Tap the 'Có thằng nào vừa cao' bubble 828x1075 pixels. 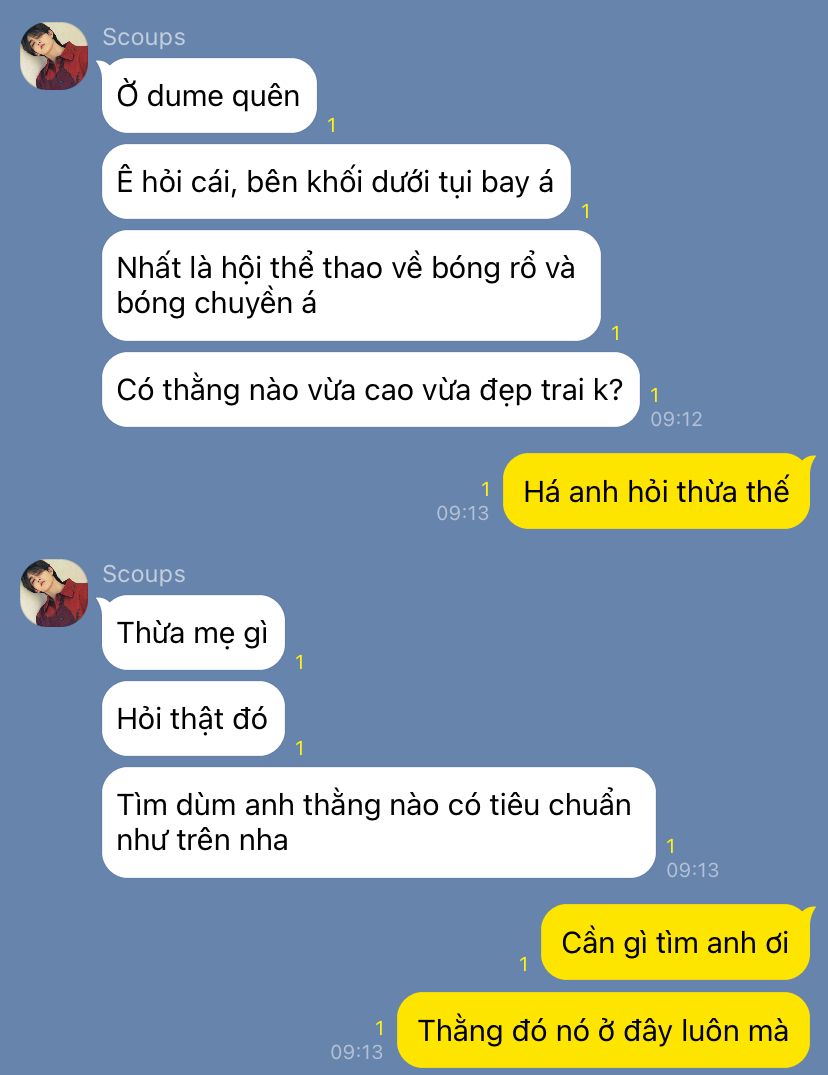[370, 390]
